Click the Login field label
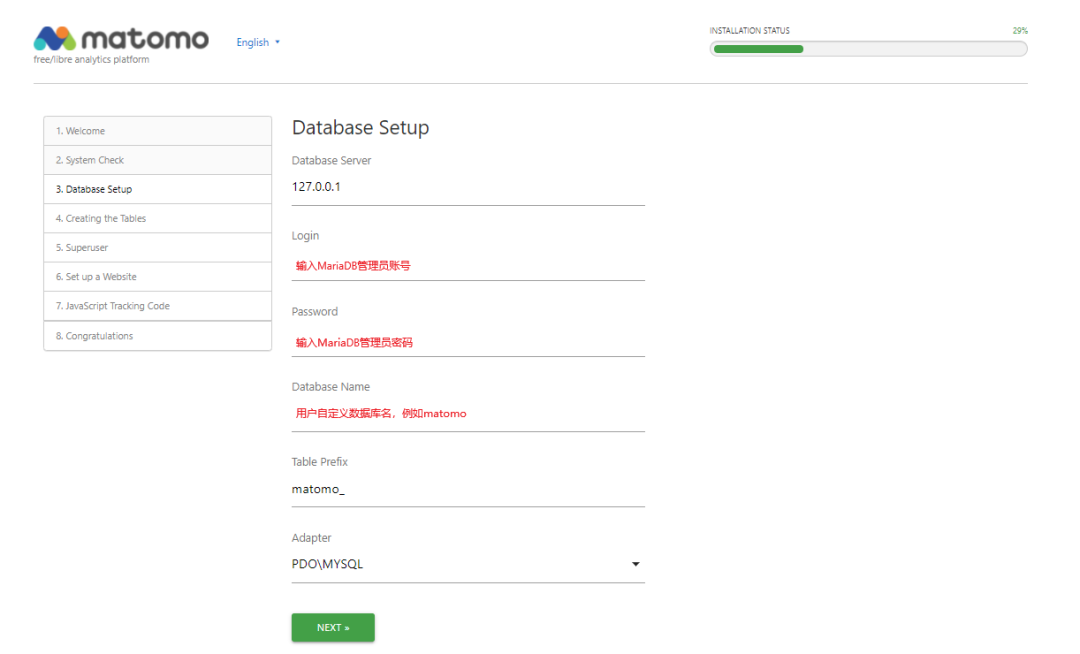 pos(305,236)
